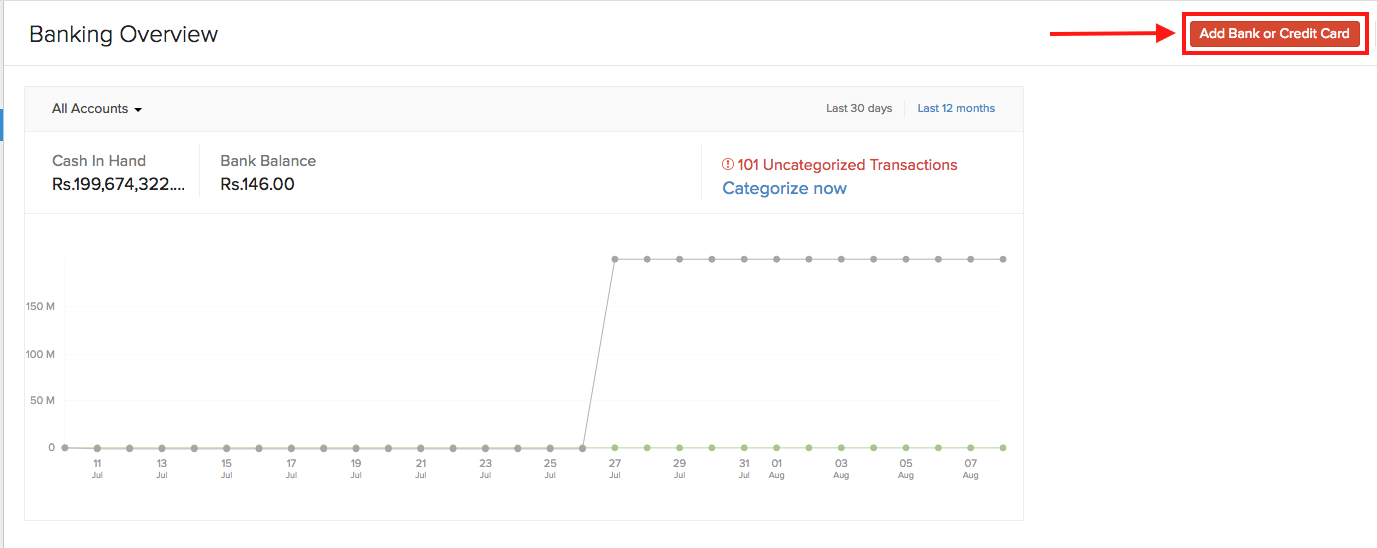The image size is (1377, 548).
Task: Select the Last 12 months range
Action: coord(956,109)
